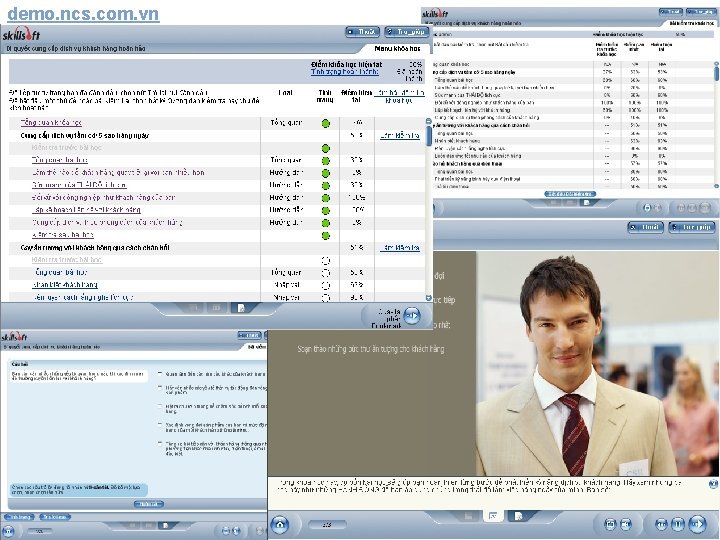Rewind in the video lesson player
Screen dimensions: 720x540
click(x=661, y=524)
